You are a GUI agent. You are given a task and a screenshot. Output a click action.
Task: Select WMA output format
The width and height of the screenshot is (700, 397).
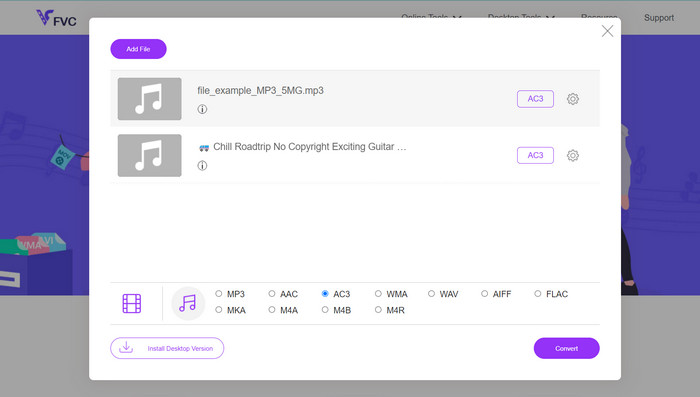[378, 293]
